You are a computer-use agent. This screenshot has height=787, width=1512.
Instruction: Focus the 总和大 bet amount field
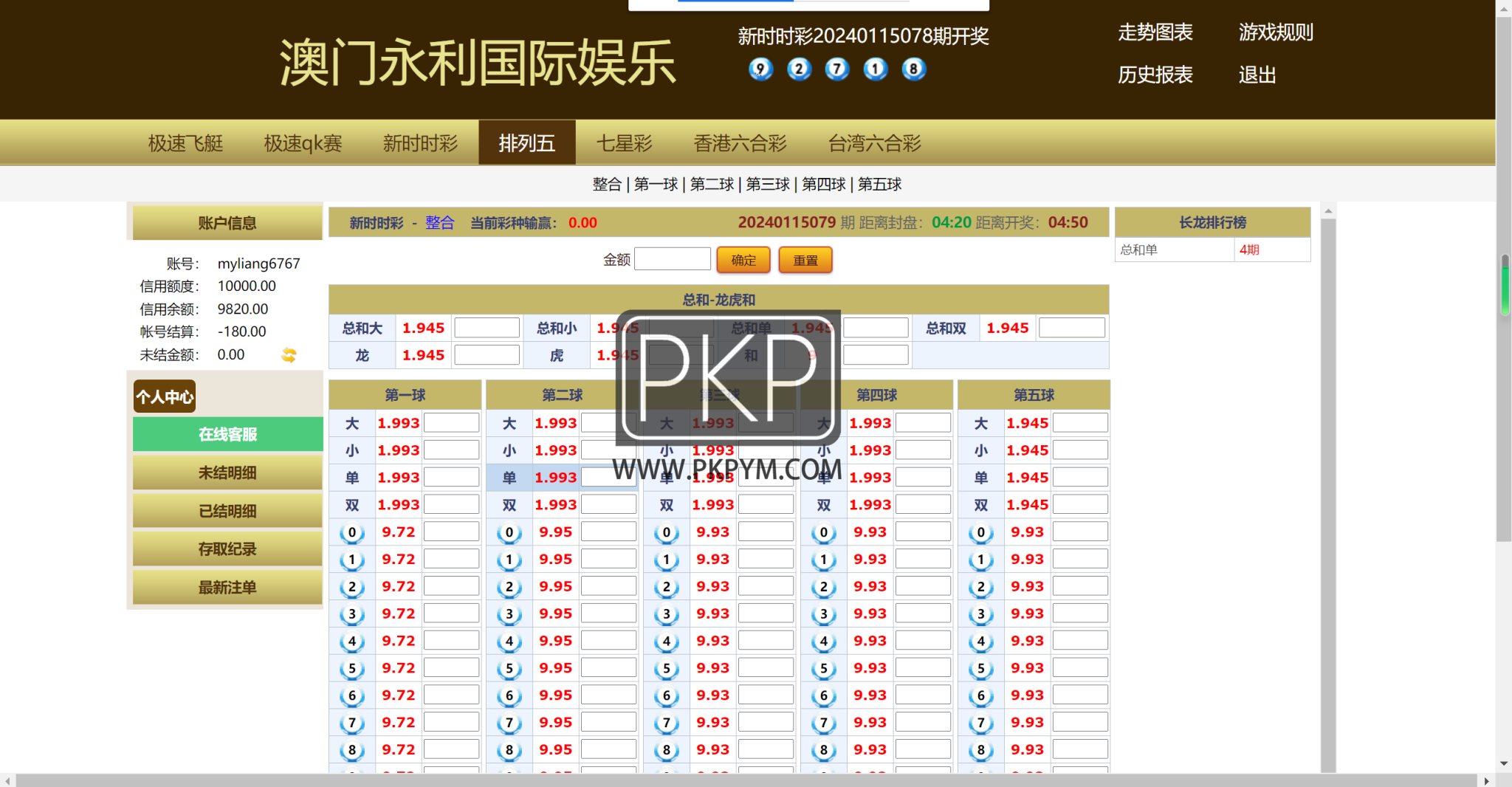point(487,328)
